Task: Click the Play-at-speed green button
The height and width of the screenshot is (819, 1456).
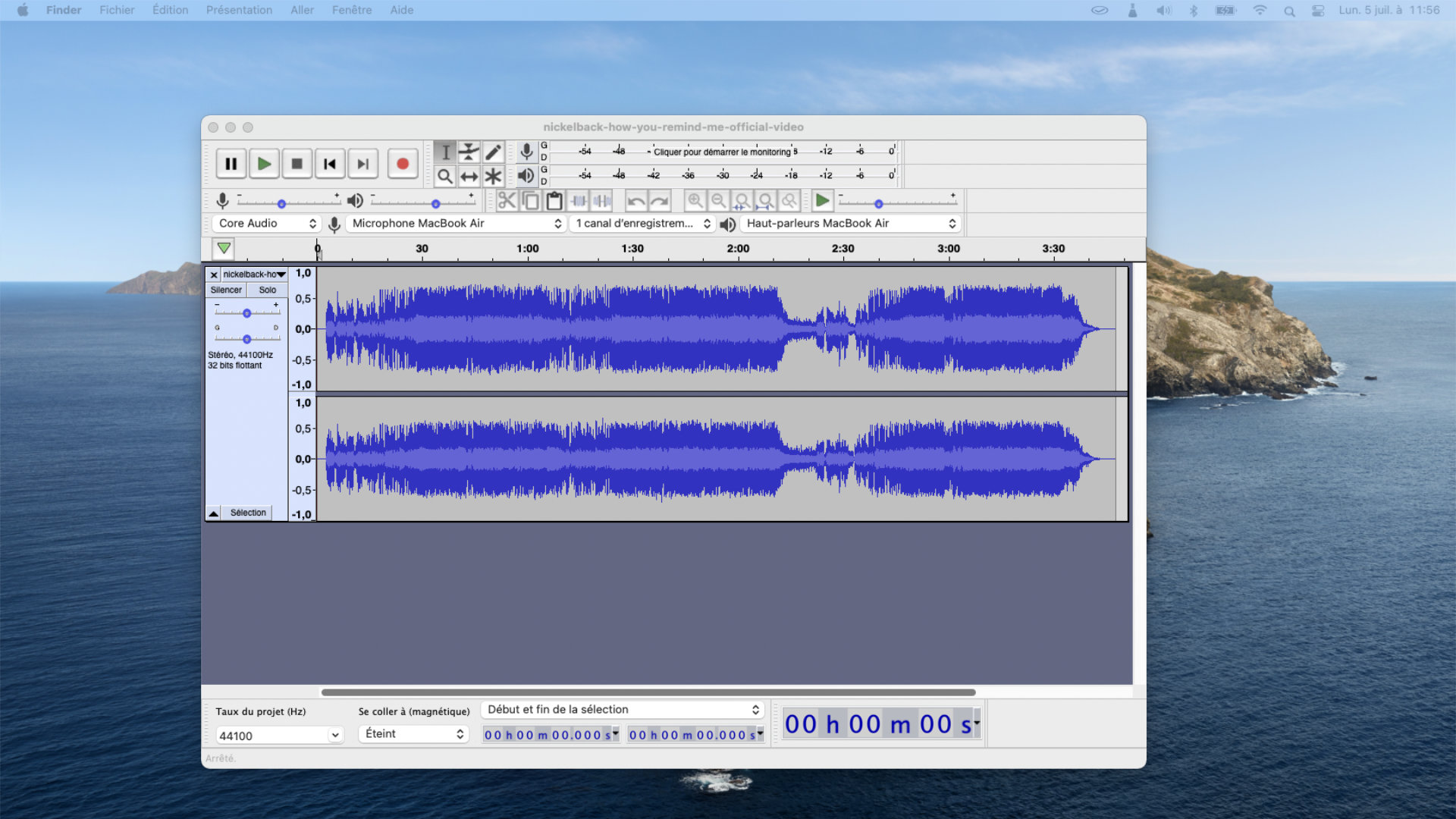Action: 822,201
